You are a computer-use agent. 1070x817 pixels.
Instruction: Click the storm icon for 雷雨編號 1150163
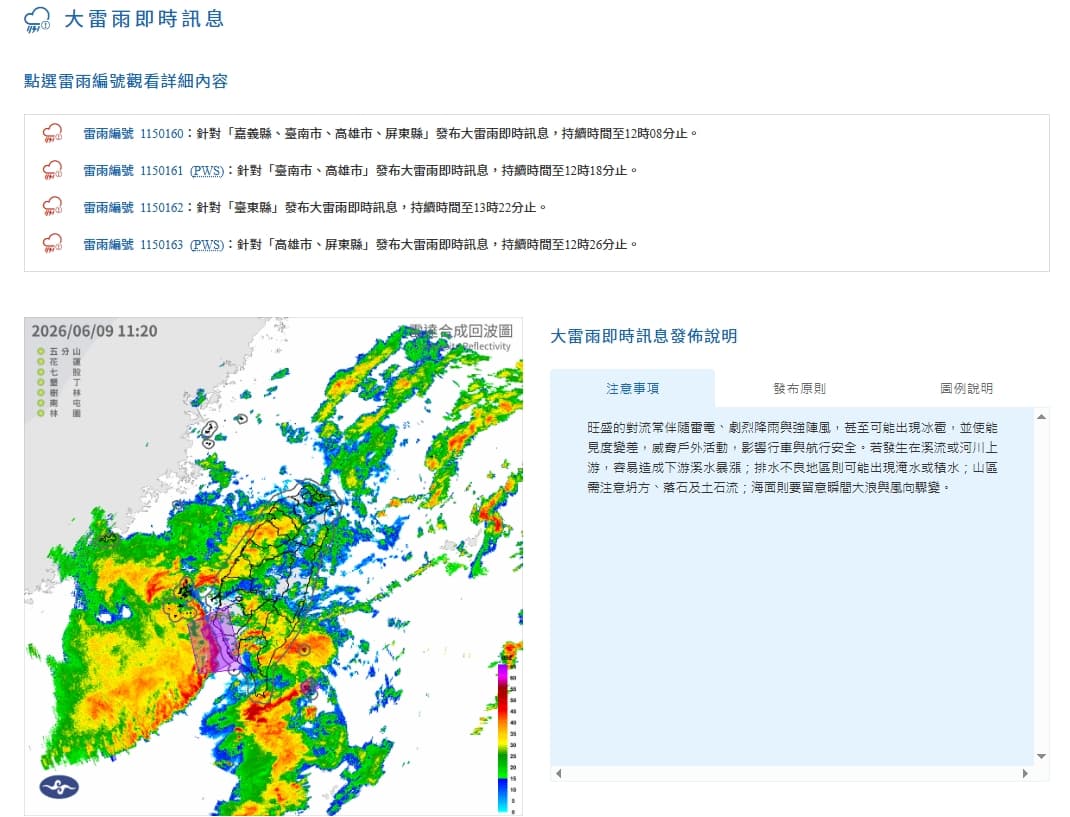click(x=53, y=244)
